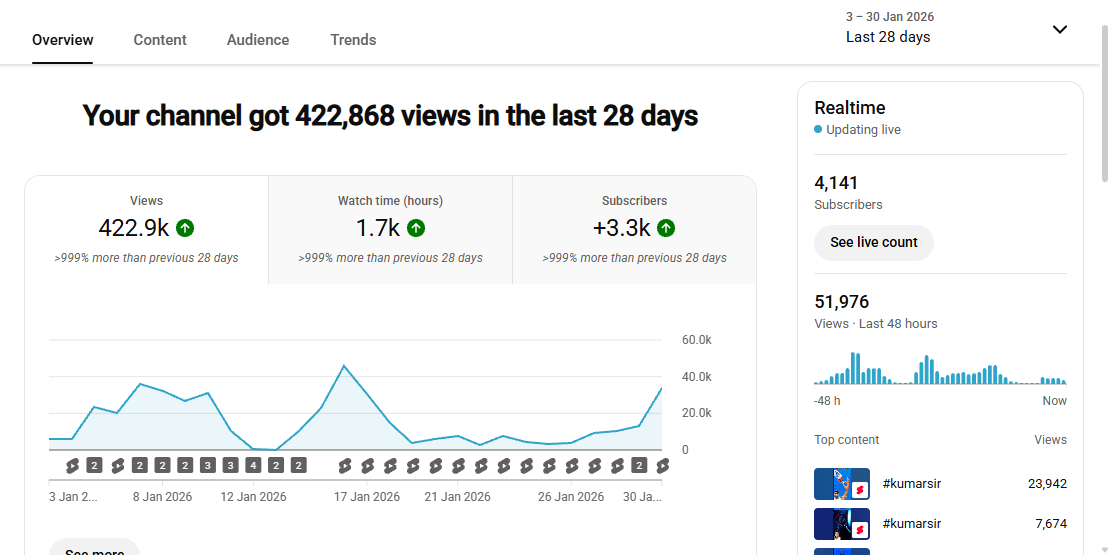Screen dimensions: 1108x555
Task: Open the Trends tab
Action: pos(353,40)
